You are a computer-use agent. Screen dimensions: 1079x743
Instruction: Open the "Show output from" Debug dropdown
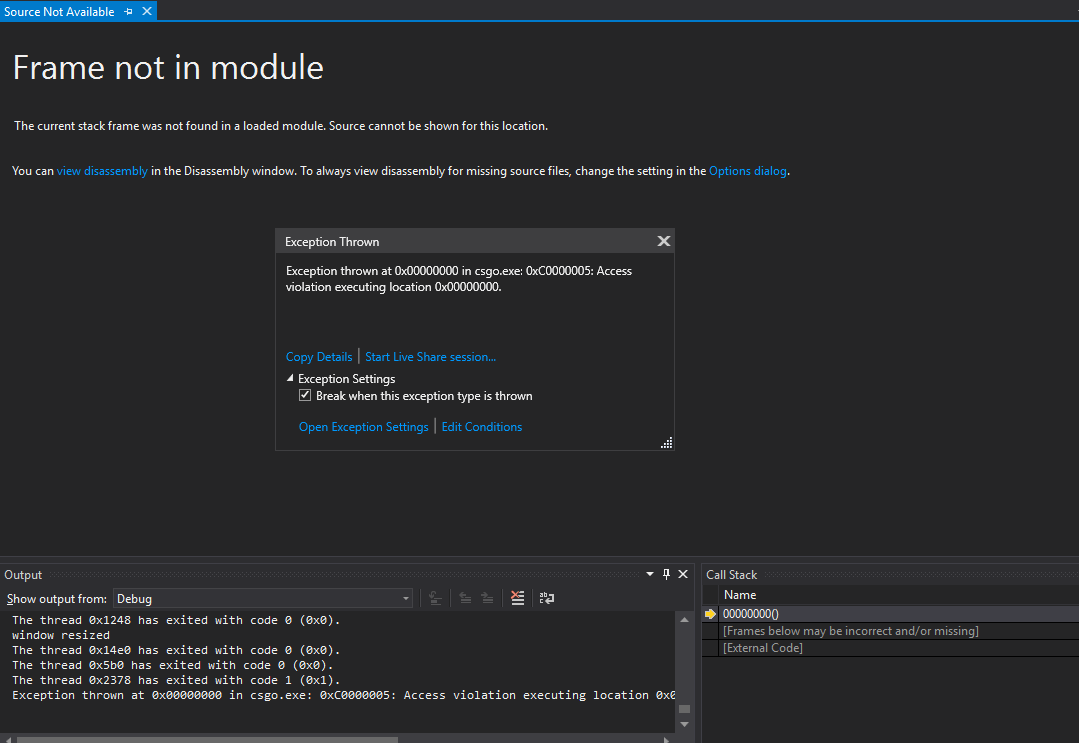[404, 598]
